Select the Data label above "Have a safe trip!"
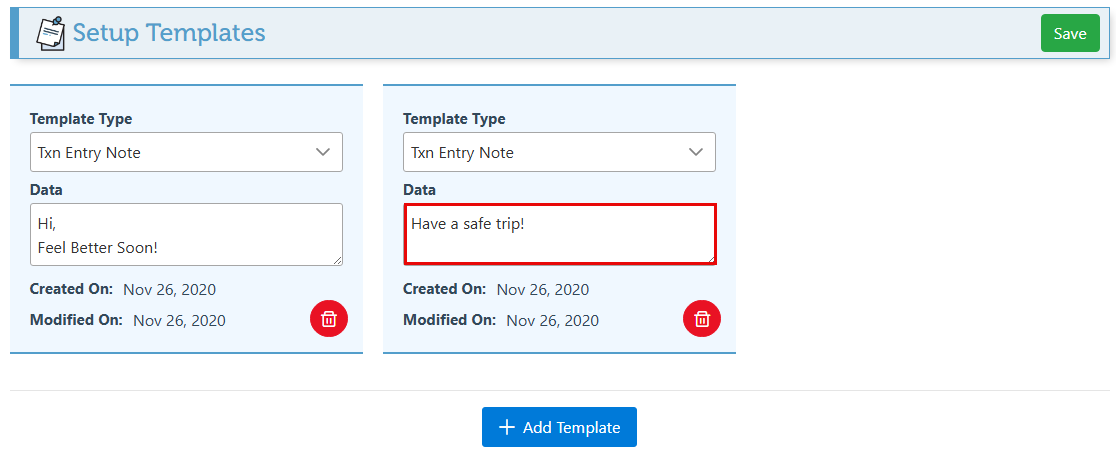1116x472 pixels. click(419, 190)
